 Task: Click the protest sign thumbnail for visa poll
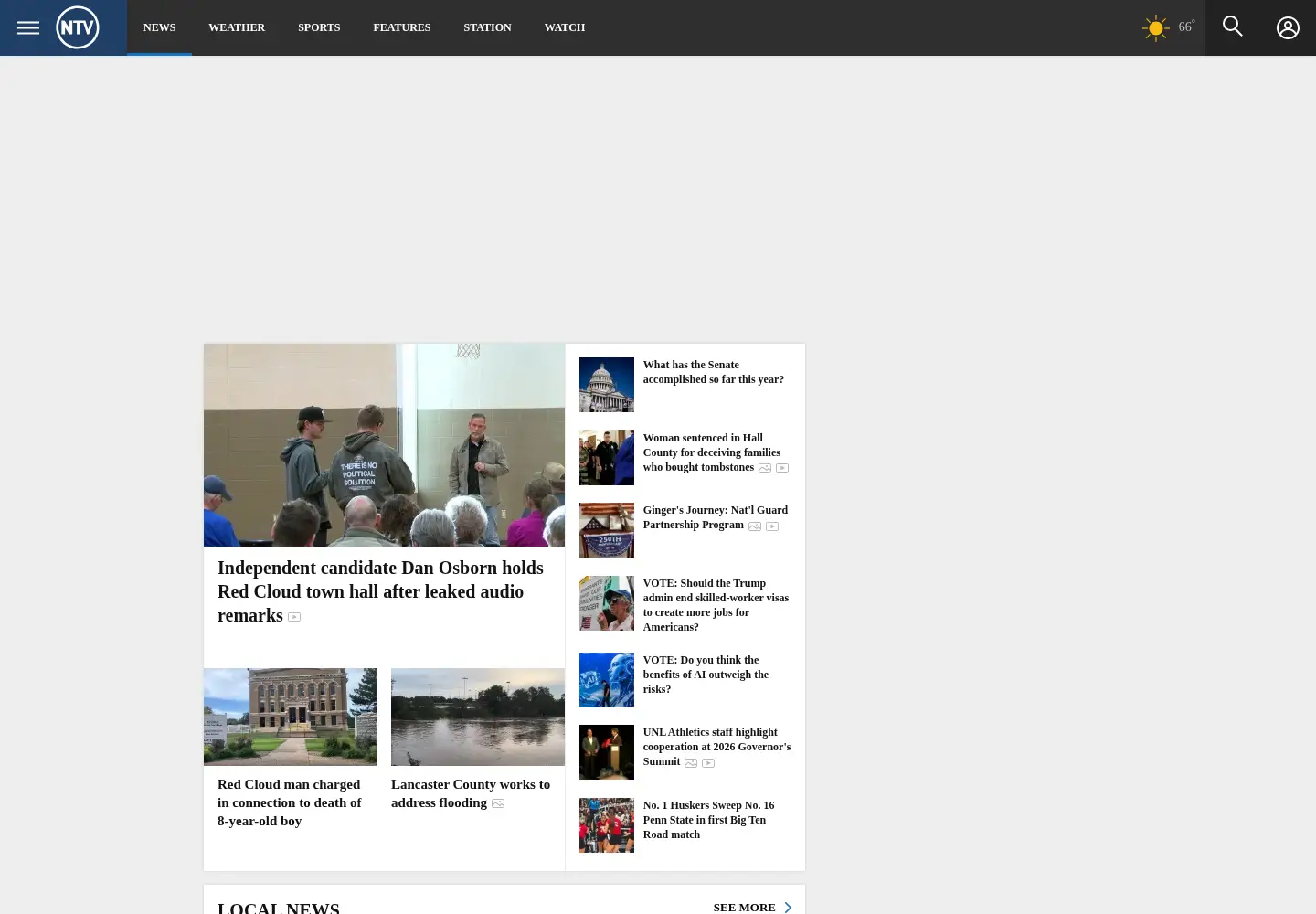[607, 603]
